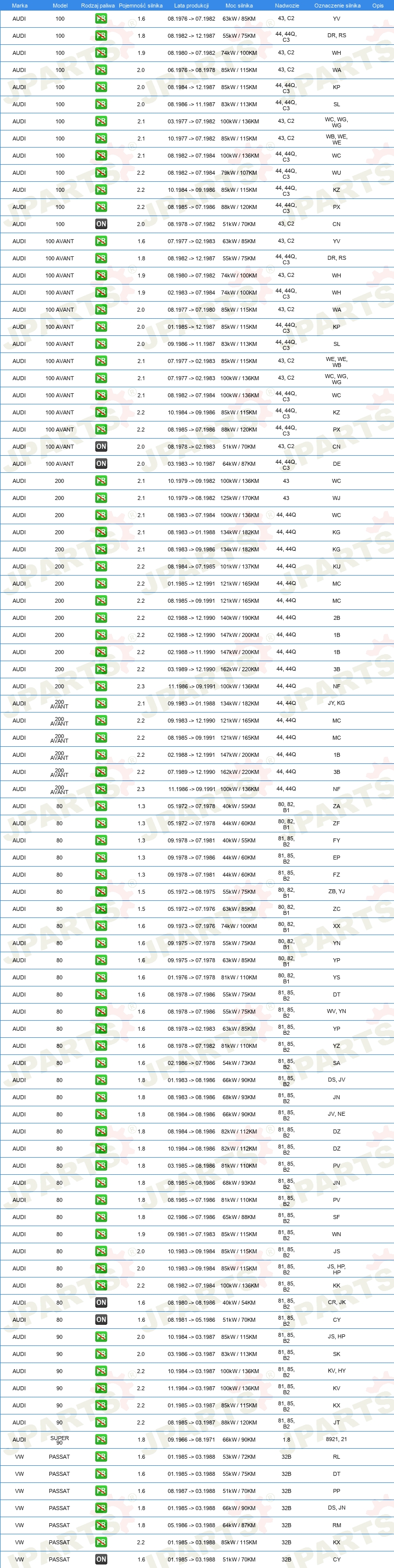Screen dimensions: 394x1568
Task: Click production years 08.1981 -> 05.1986
Action: point(191,1320)
